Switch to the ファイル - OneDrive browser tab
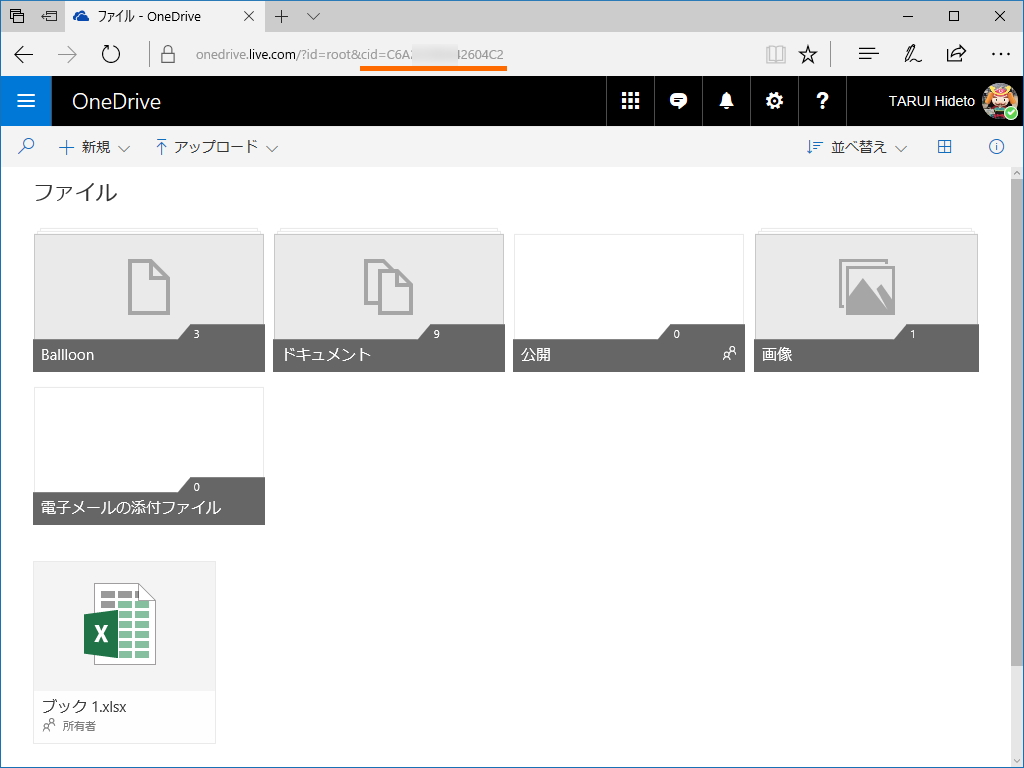 point(160,16)
